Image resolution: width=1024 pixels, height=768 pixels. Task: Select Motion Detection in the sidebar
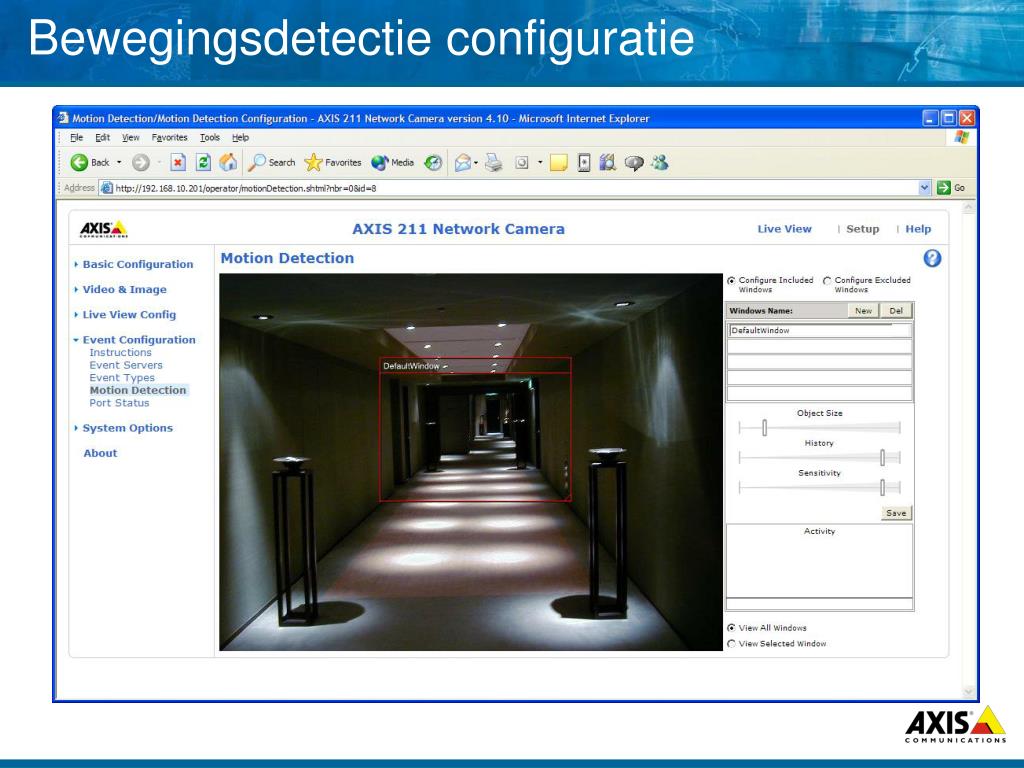point(138,391)
